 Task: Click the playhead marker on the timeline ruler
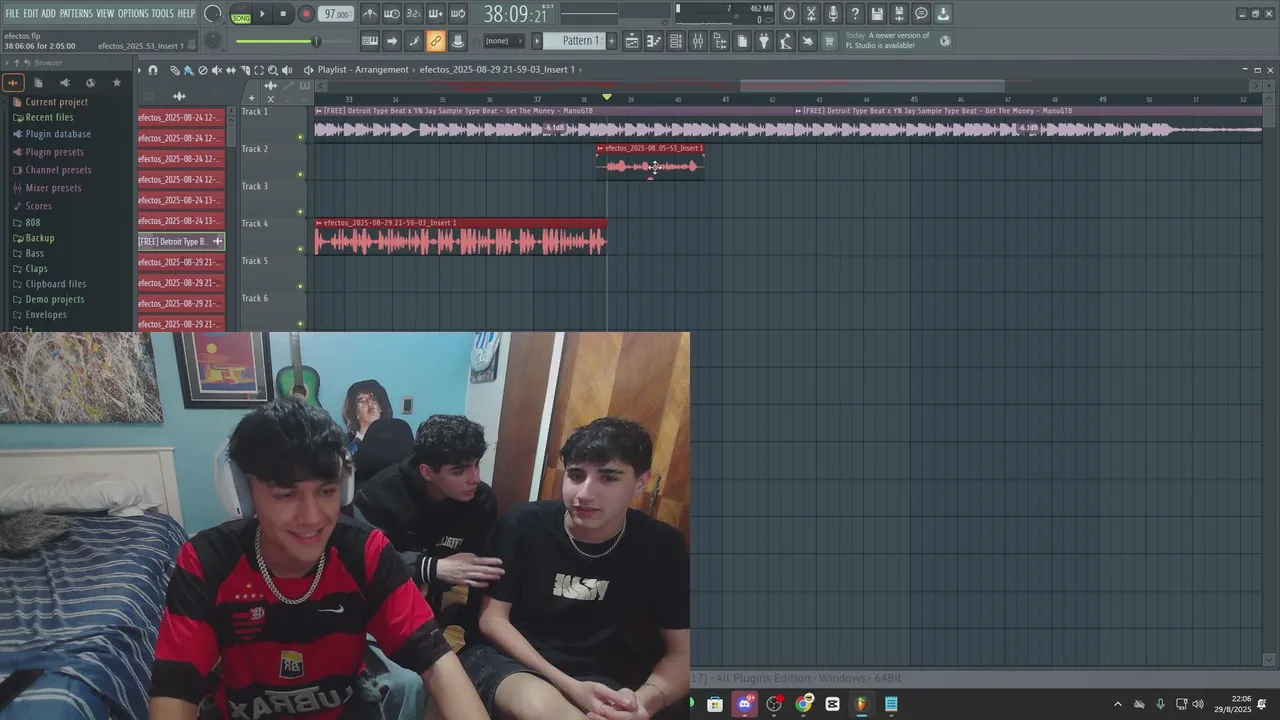[607, 97]
